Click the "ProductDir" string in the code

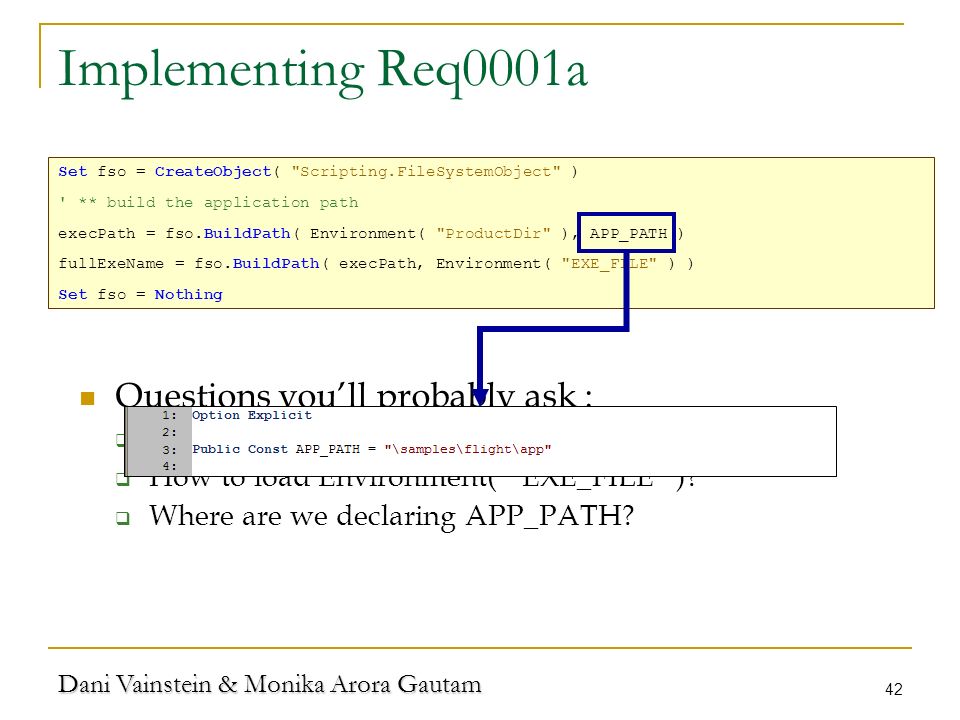(x=493, y=233)
